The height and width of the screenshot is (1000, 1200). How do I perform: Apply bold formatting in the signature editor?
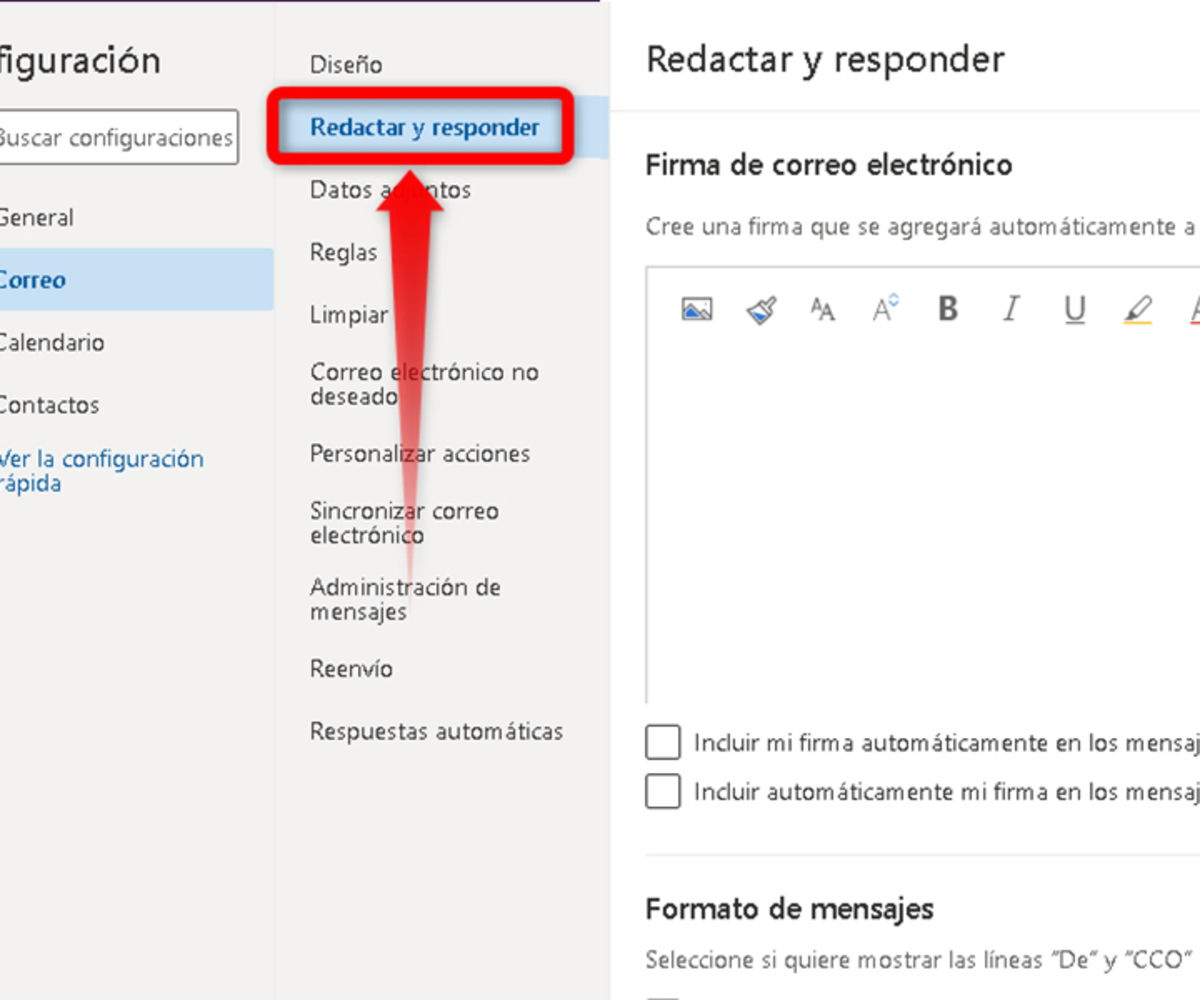pyautogui.click(x=947, y=309)
